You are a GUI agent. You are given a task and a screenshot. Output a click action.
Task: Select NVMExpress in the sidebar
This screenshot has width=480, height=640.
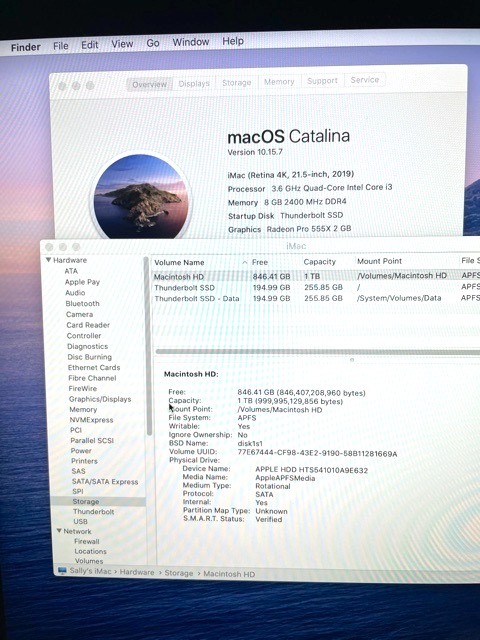pyautogui.click(x=91, y=420)
